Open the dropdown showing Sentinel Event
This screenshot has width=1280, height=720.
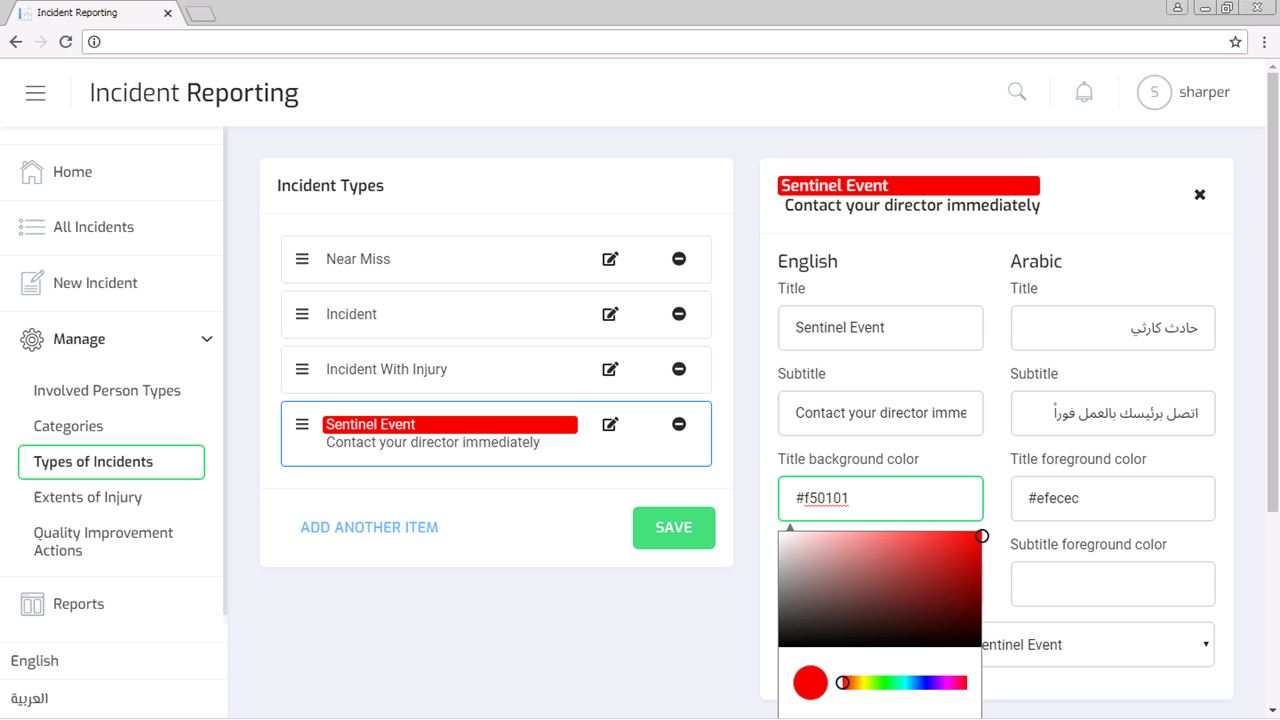[1098, 645]
